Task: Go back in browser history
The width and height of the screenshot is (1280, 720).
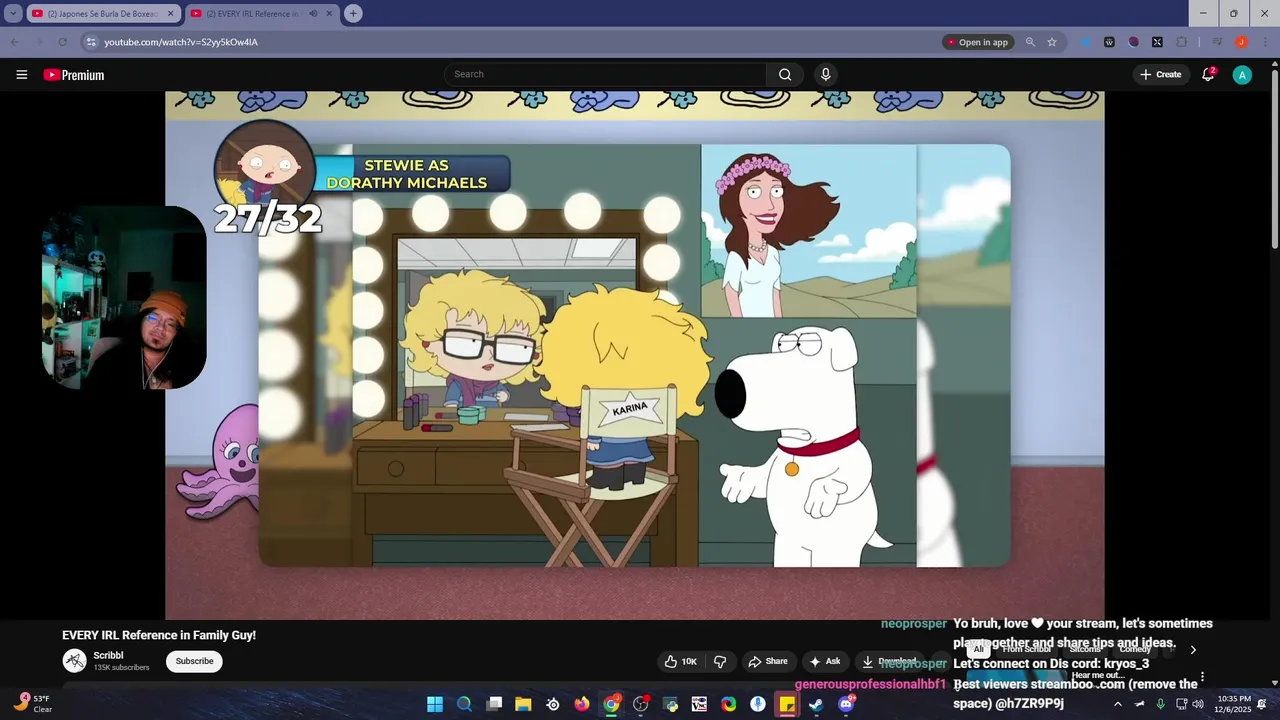Action: (x=14, y=42)
